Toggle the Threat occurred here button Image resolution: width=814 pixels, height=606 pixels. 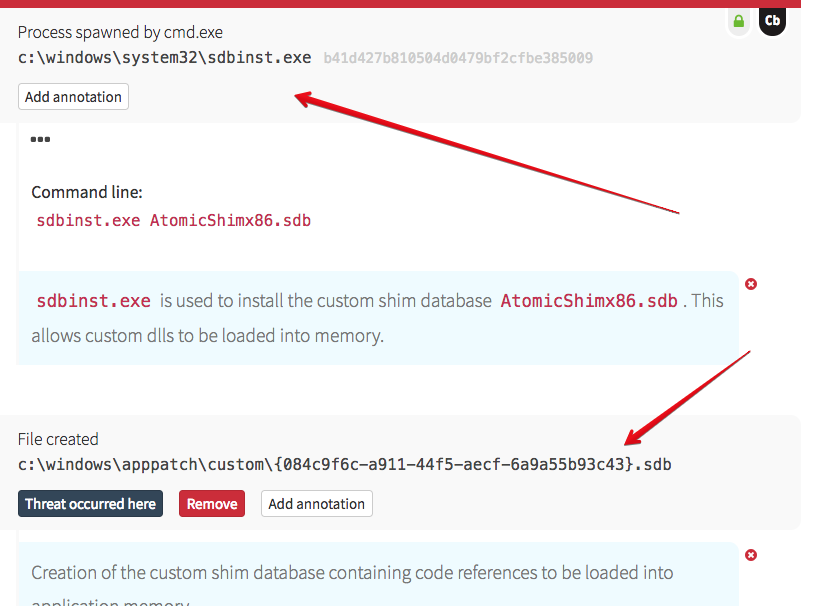pyautogui.click(x=90, y=504)
